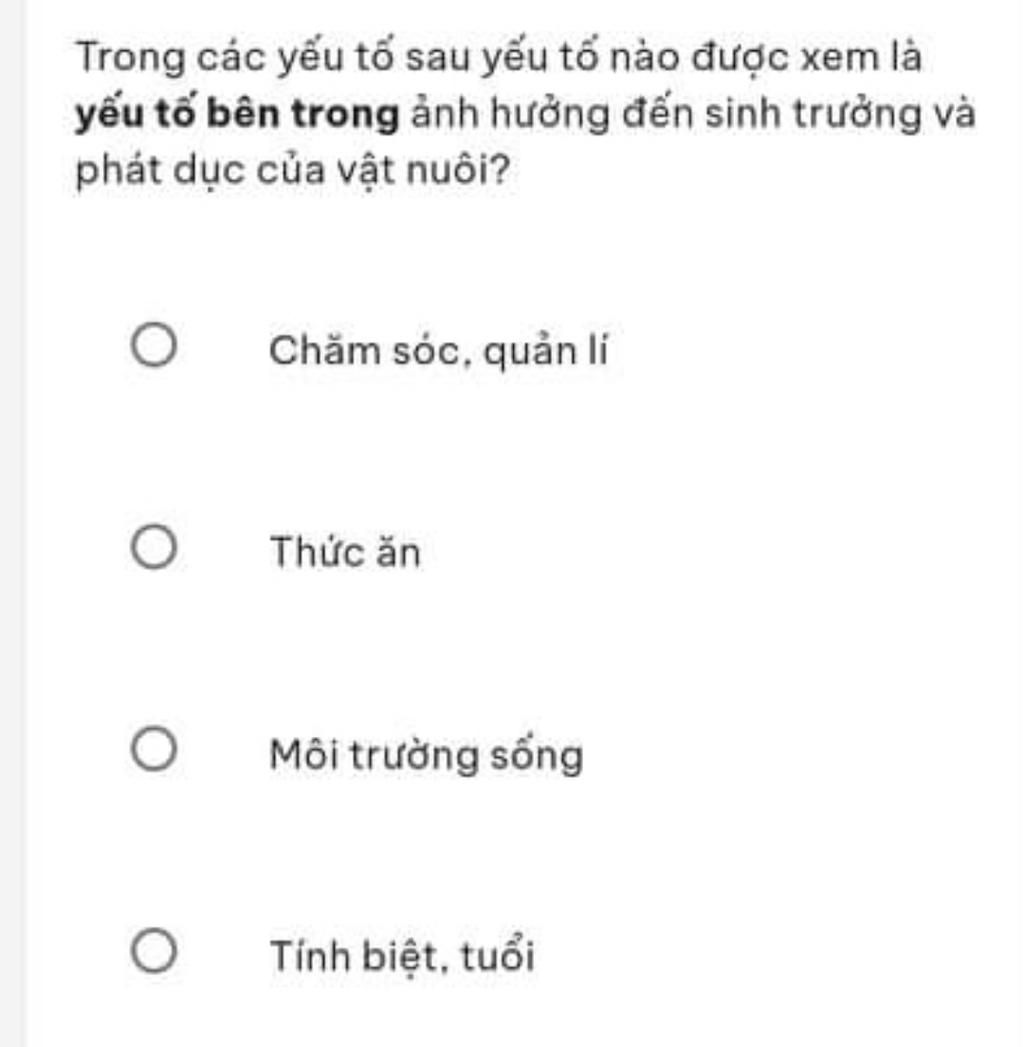Click the "Môi trường sống" answer label
Screen dimensions: 1024x1047
427,756
